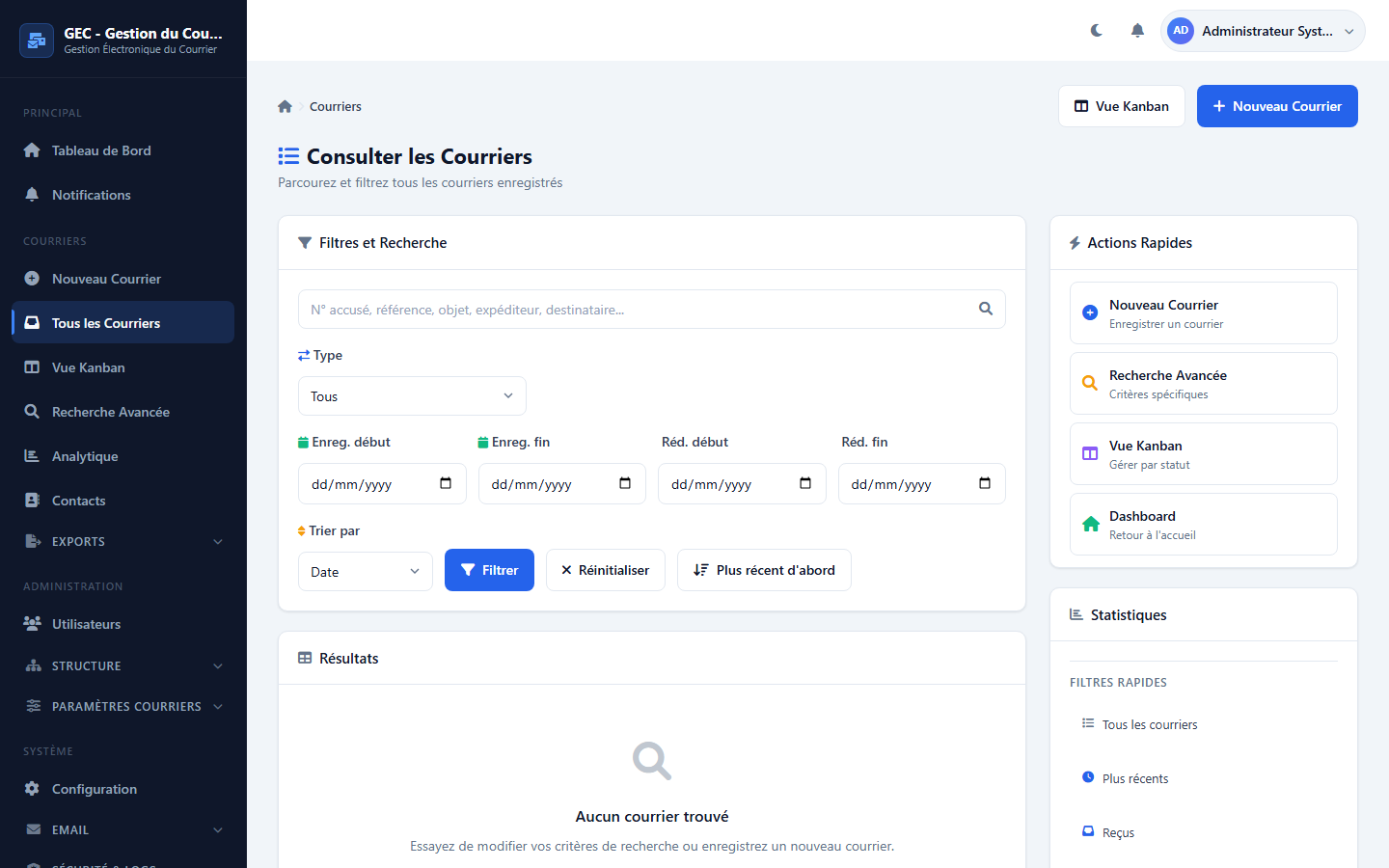This screenshot has width=1389, height=868.
Task: Click the search magnifier icon in search field
Action: click(x=985, y=310)
